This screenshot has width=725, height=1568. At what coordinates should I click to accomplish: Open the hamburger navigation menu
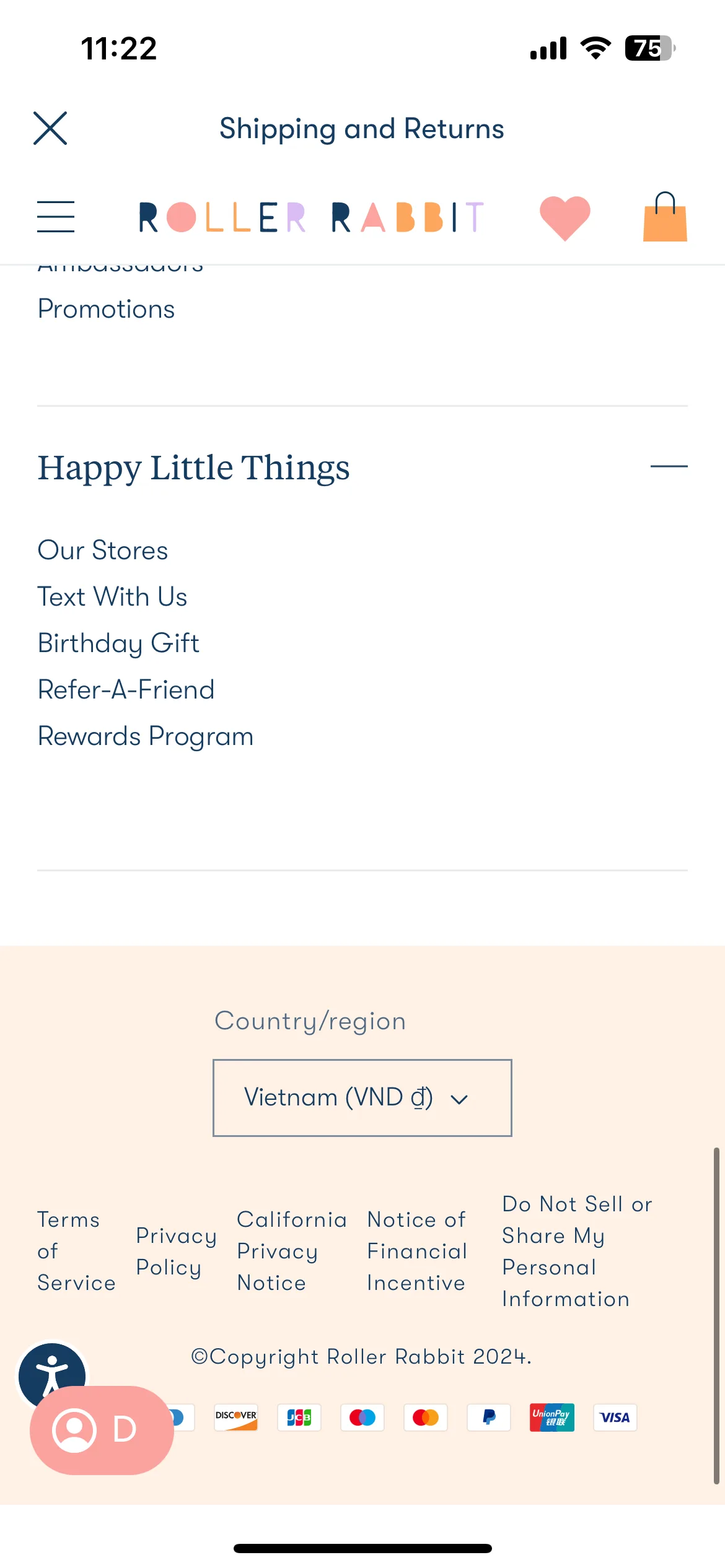[56, 217]
